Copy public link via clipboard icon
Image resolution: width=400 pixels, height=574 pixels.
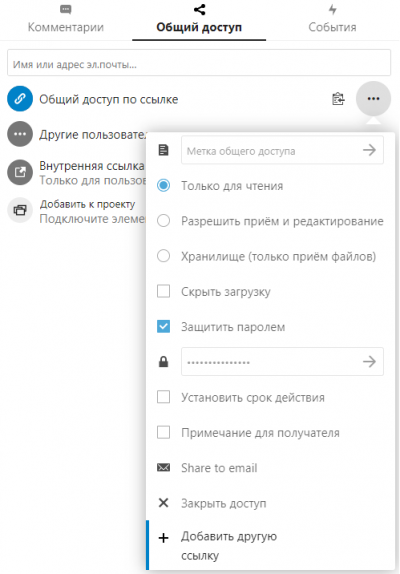tap(338, 99)
